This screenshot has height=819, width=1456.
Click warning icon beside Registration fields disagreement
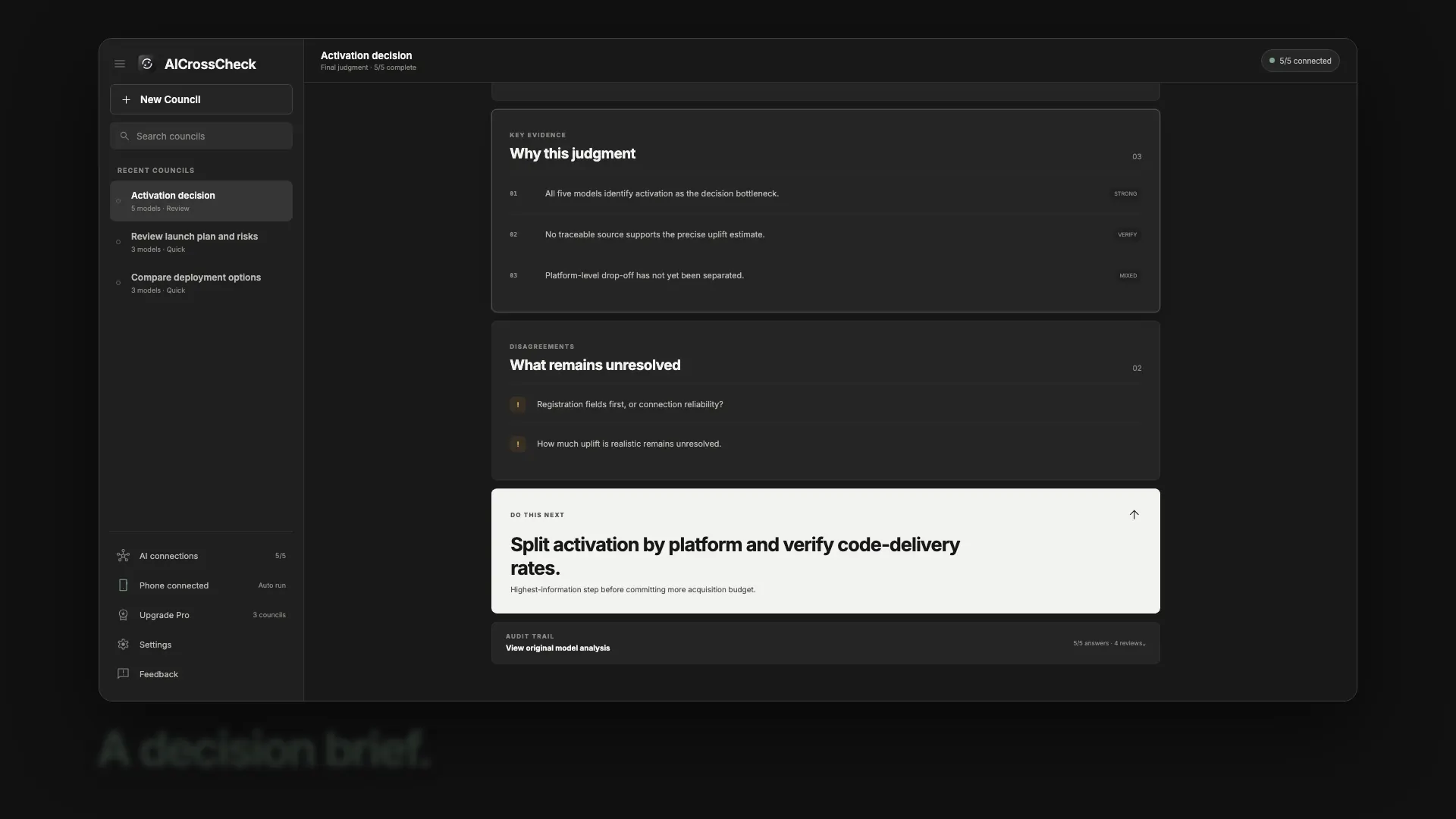coord(518,405)
